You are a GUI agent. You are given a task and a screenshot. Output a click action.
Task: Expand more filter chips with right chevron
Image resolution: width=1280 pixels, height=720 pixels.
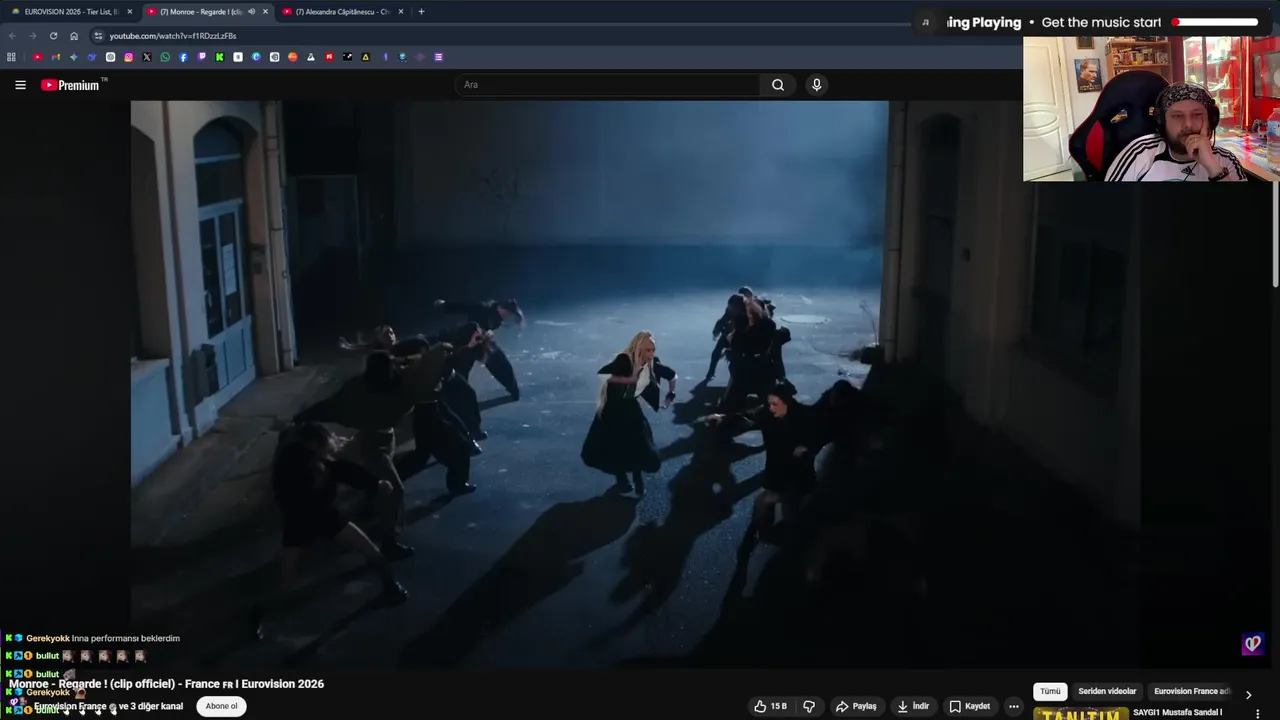coord(1248,694)
